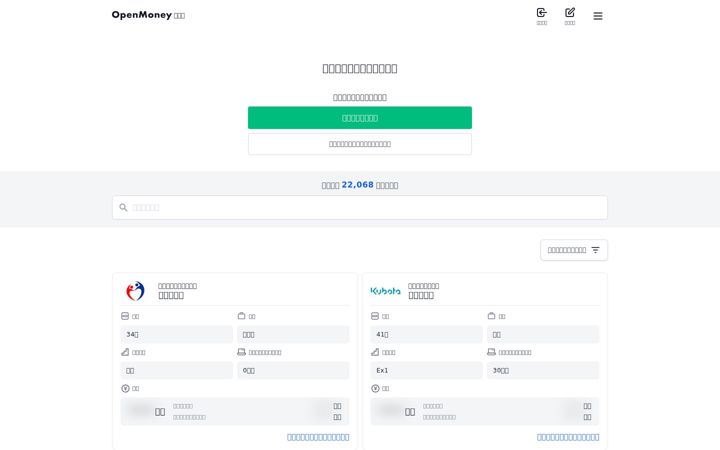Click the red and blue company logo
Screen dimensions: 720x450
135,291
